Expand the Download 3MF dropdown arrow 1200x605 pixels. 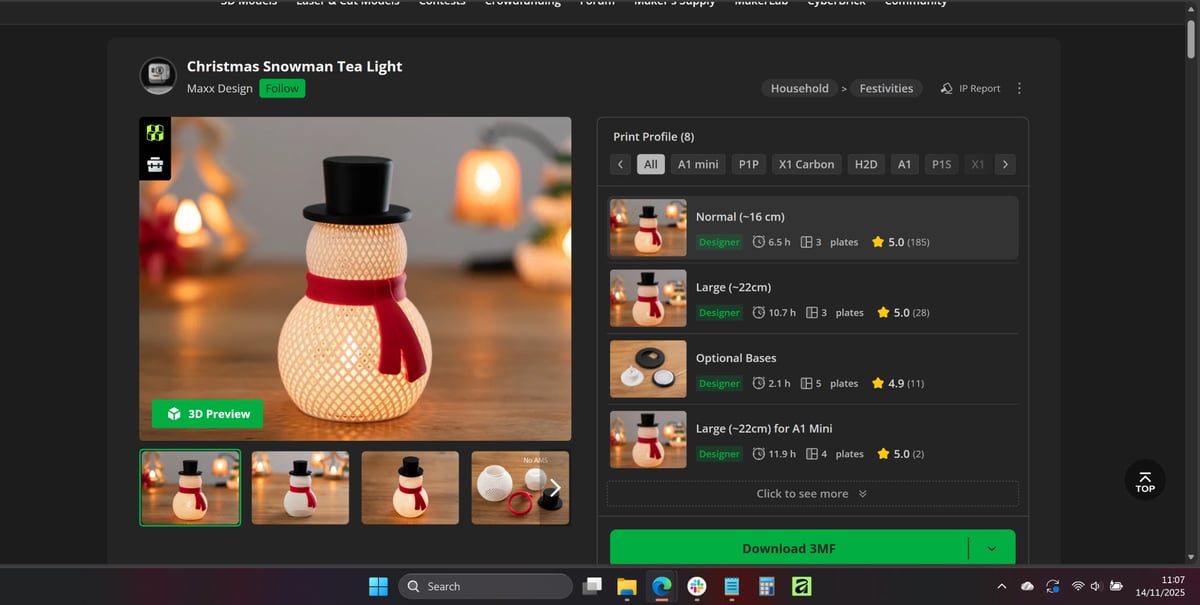pos(991,548)
